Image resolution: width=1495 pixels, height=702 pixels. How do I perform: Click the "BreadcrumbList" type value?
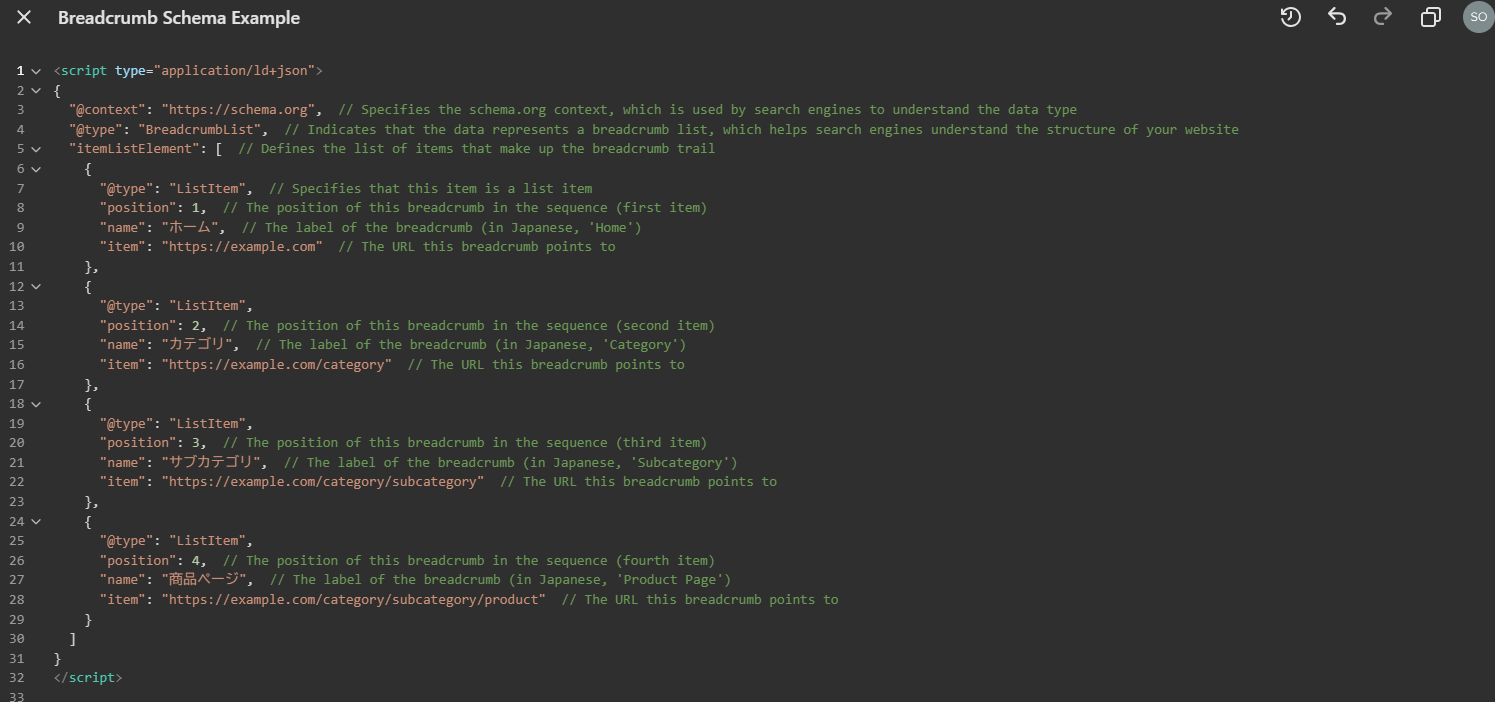pyautogui.click(x=203, y=130)
